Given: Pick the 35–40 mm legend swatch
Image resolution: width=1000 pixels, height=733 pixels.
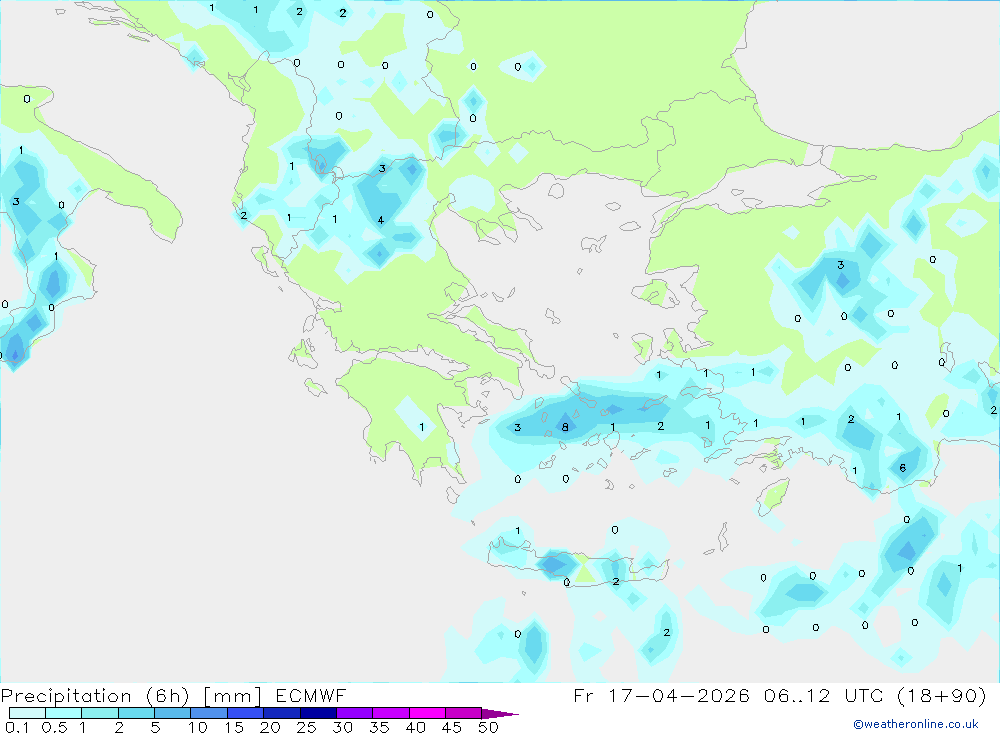Looking at the screenshot, I should tap(391, 713).
